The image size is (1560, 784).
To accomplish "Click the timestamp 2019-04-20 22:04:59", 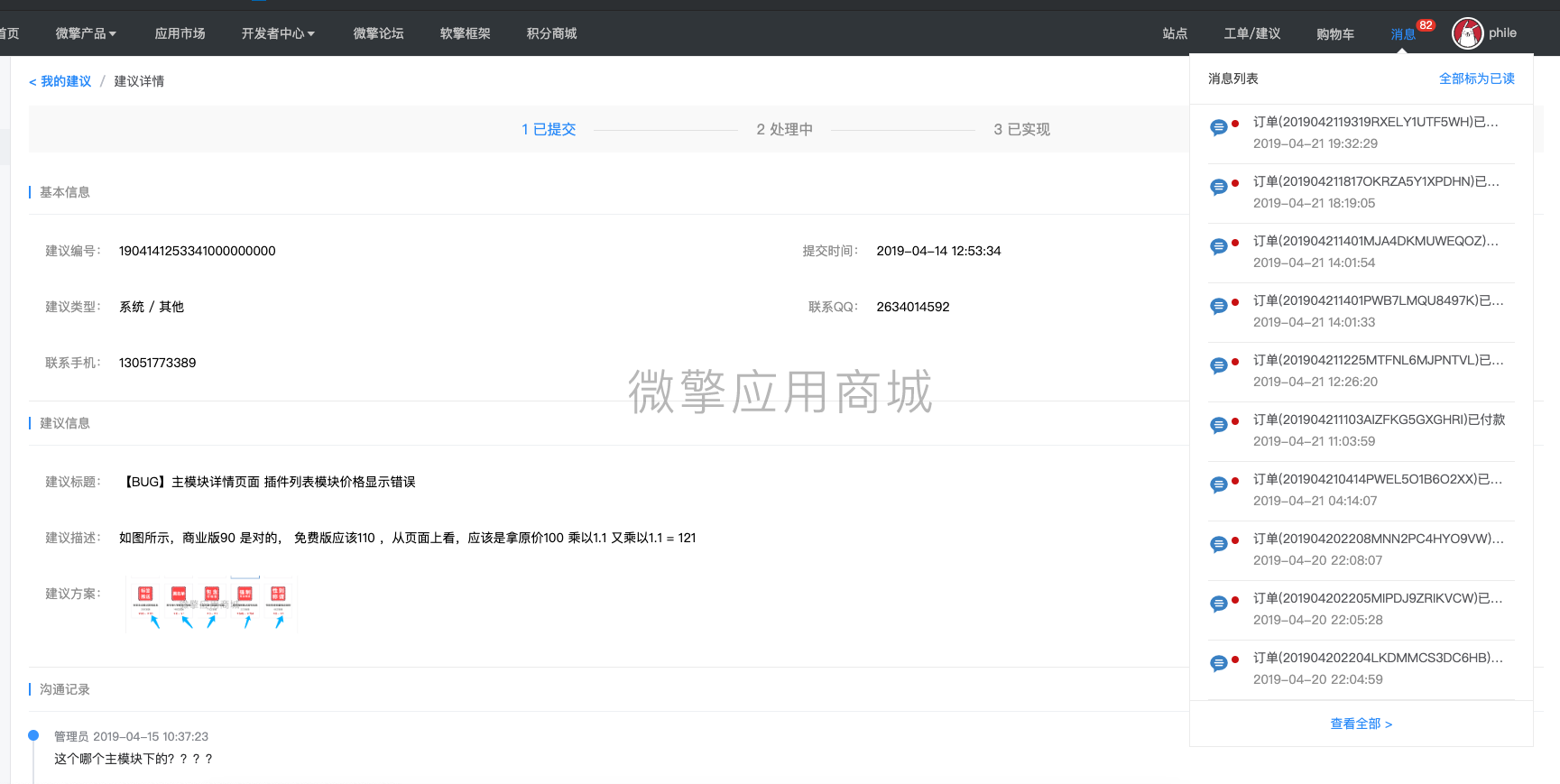I will (1317, 679).
